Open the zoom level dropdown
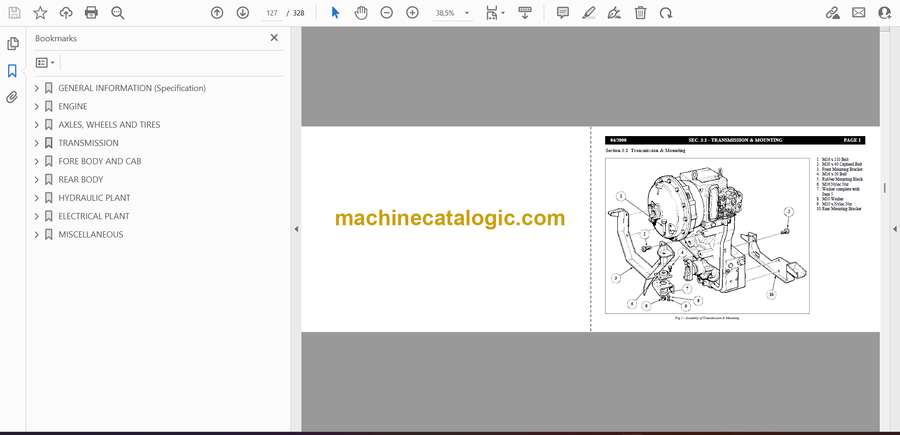 tap(466, 13)
